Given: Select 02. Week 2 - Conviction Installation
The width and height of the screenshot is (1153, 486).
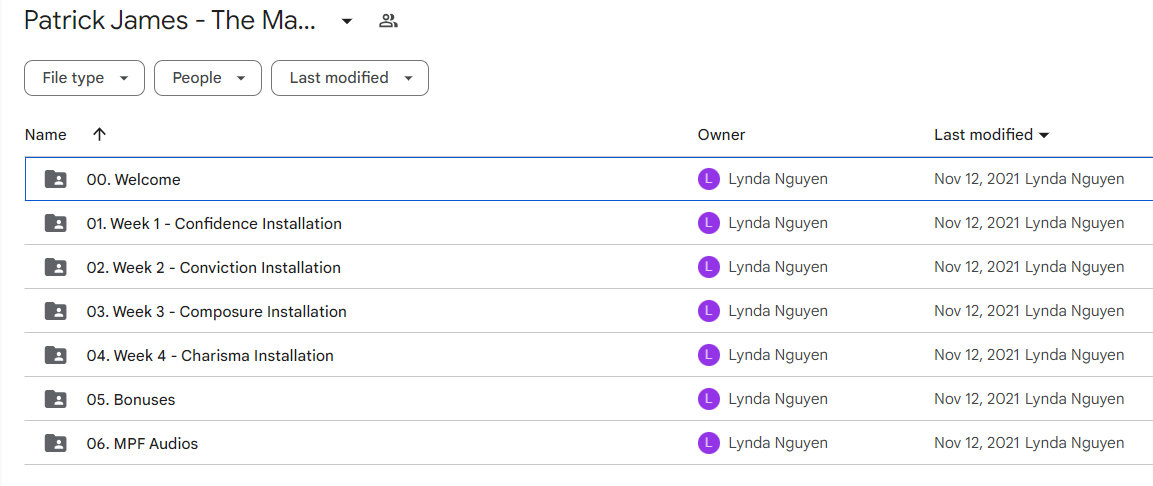Looking at the screenshot, I should (214, 268).
